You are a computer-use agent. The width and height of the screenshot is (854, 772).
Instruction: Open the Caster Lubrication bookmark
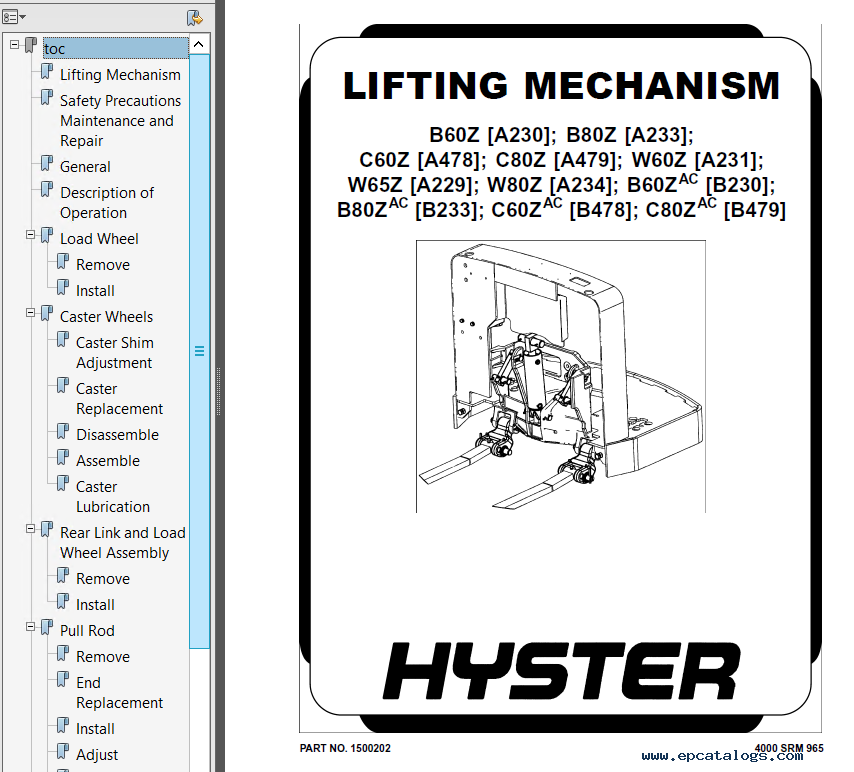(113, 496)
